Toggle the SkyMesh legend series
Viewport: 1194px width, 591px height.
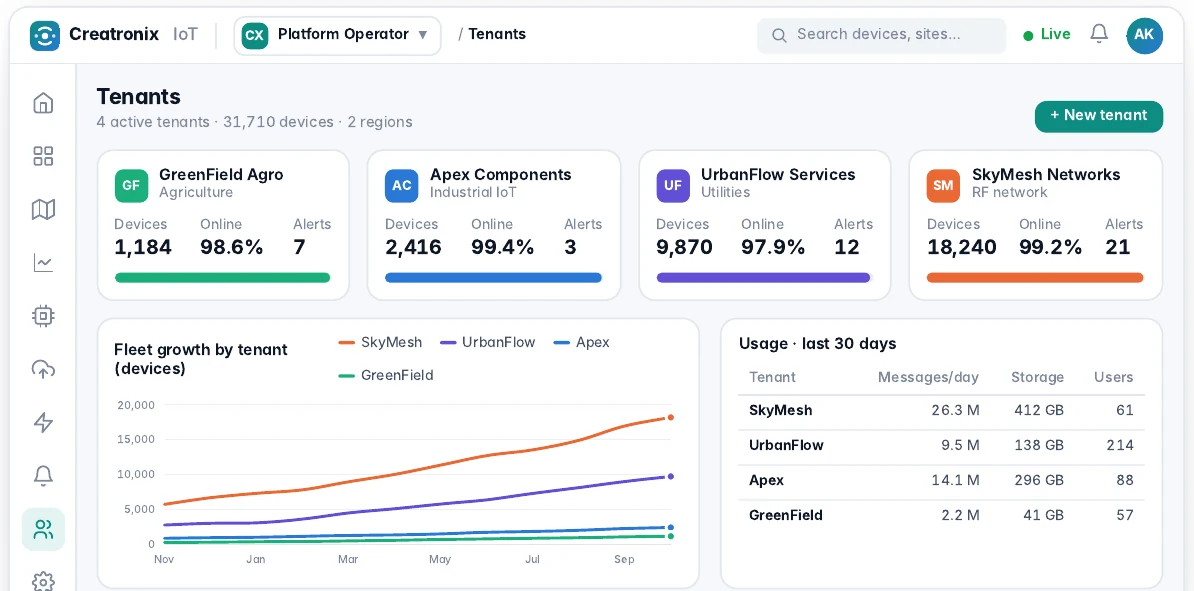(x=381, y=343)
